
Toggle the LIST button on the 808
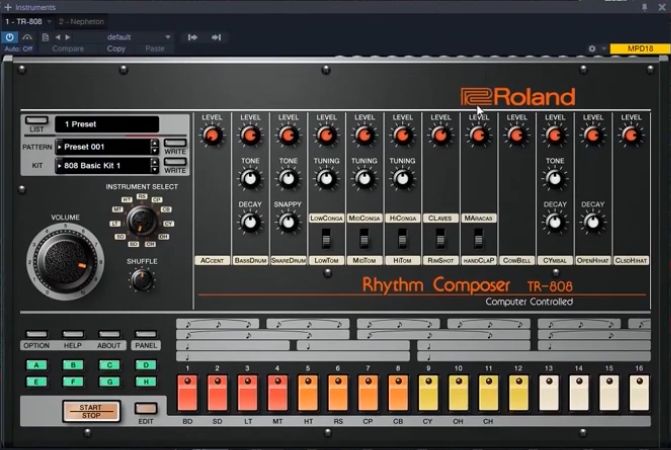pos(36,120)
